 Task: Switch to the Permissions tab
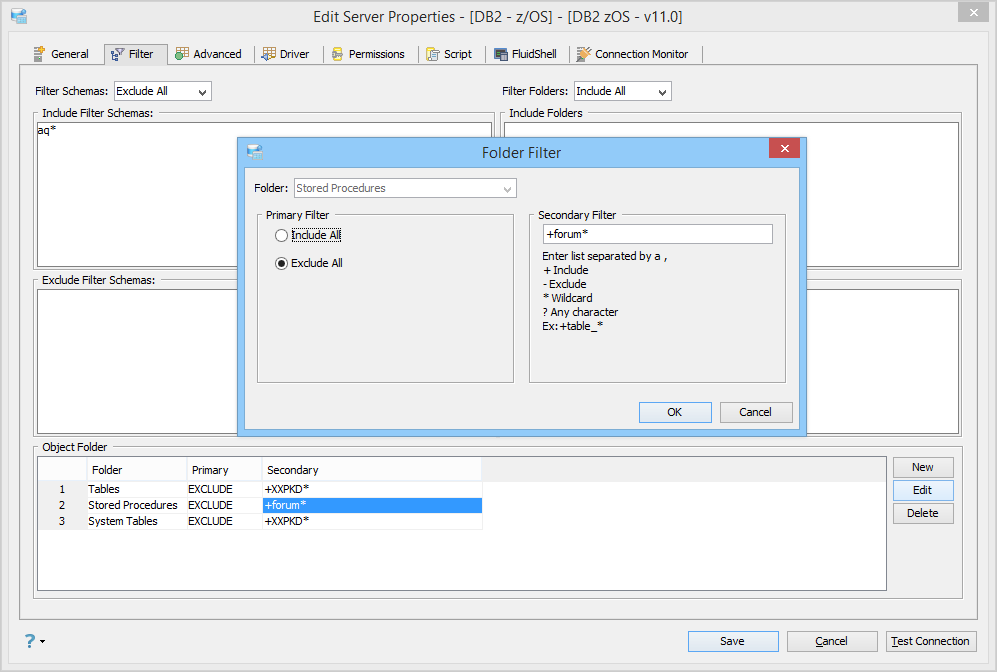369,54
